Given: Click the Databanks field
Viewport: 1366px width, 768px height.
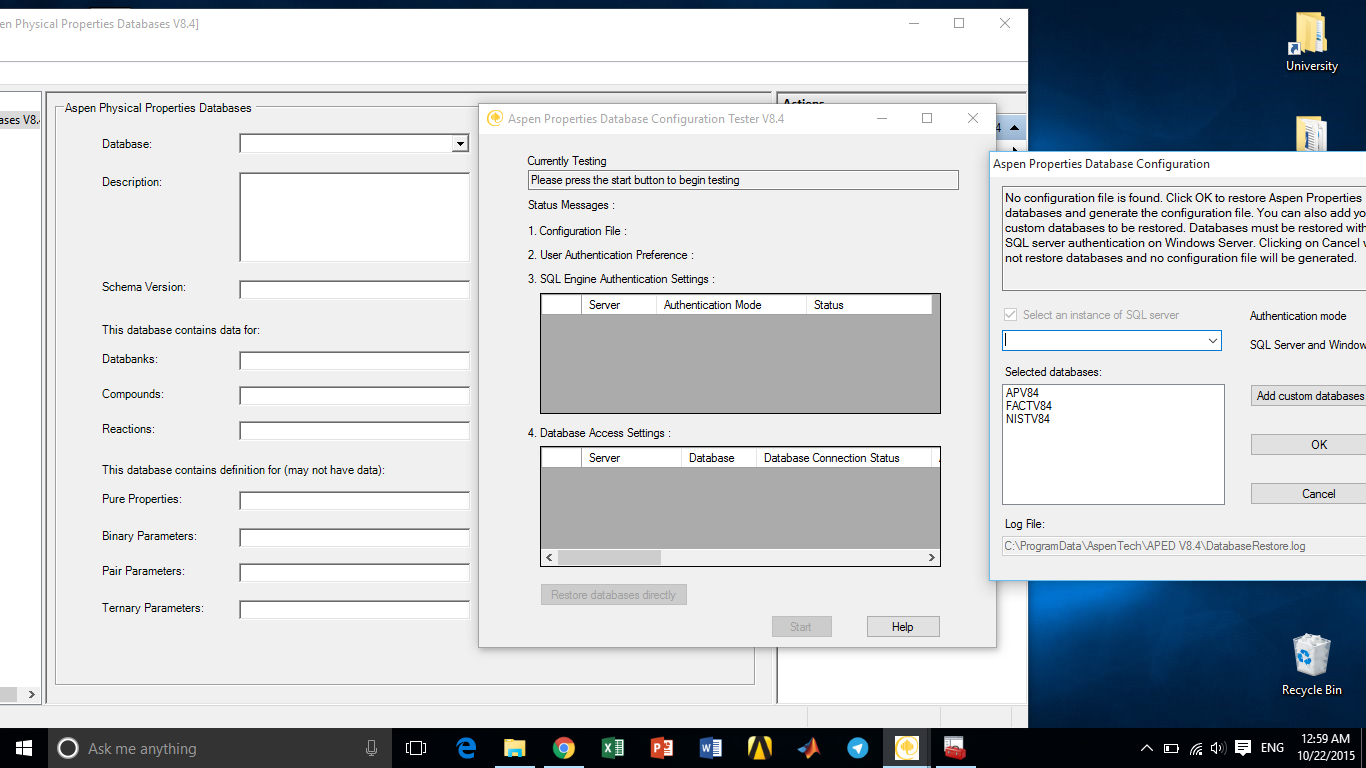Looking at the screenshot, I should pyautogui.click(x=354, y=361).
